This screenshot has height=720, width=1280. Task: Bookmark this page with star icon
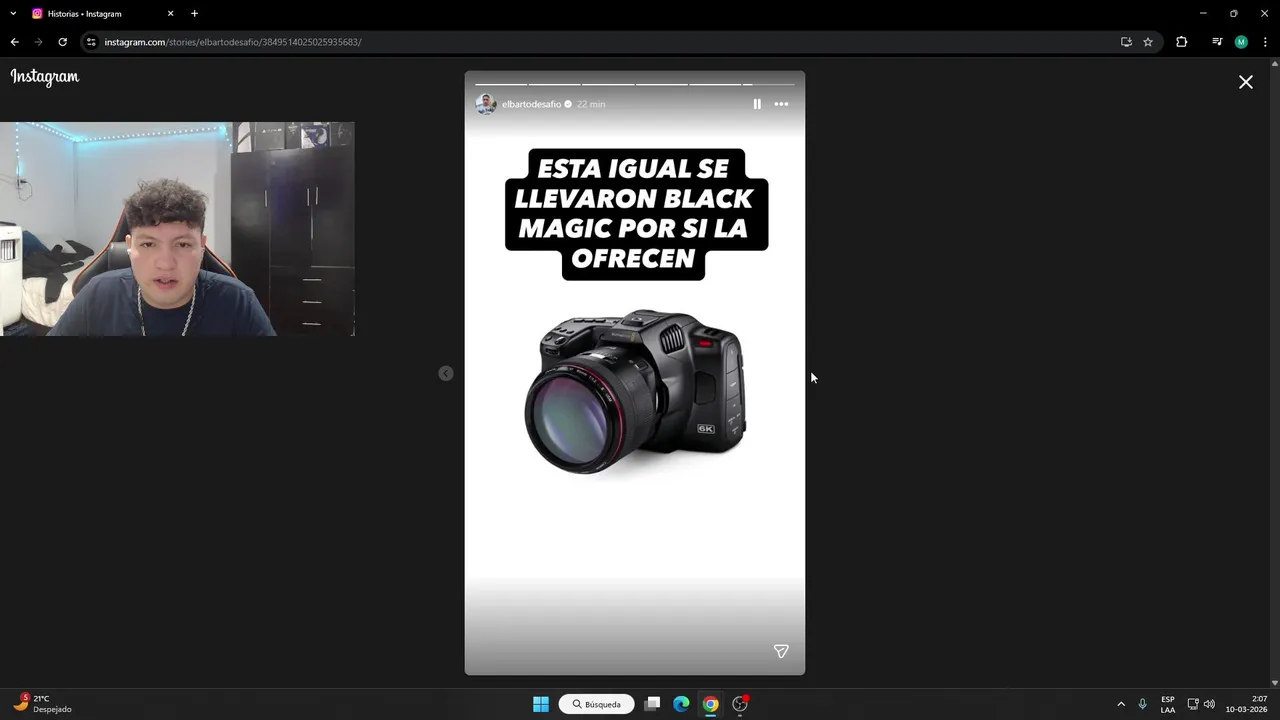[x=1148, y=42]
